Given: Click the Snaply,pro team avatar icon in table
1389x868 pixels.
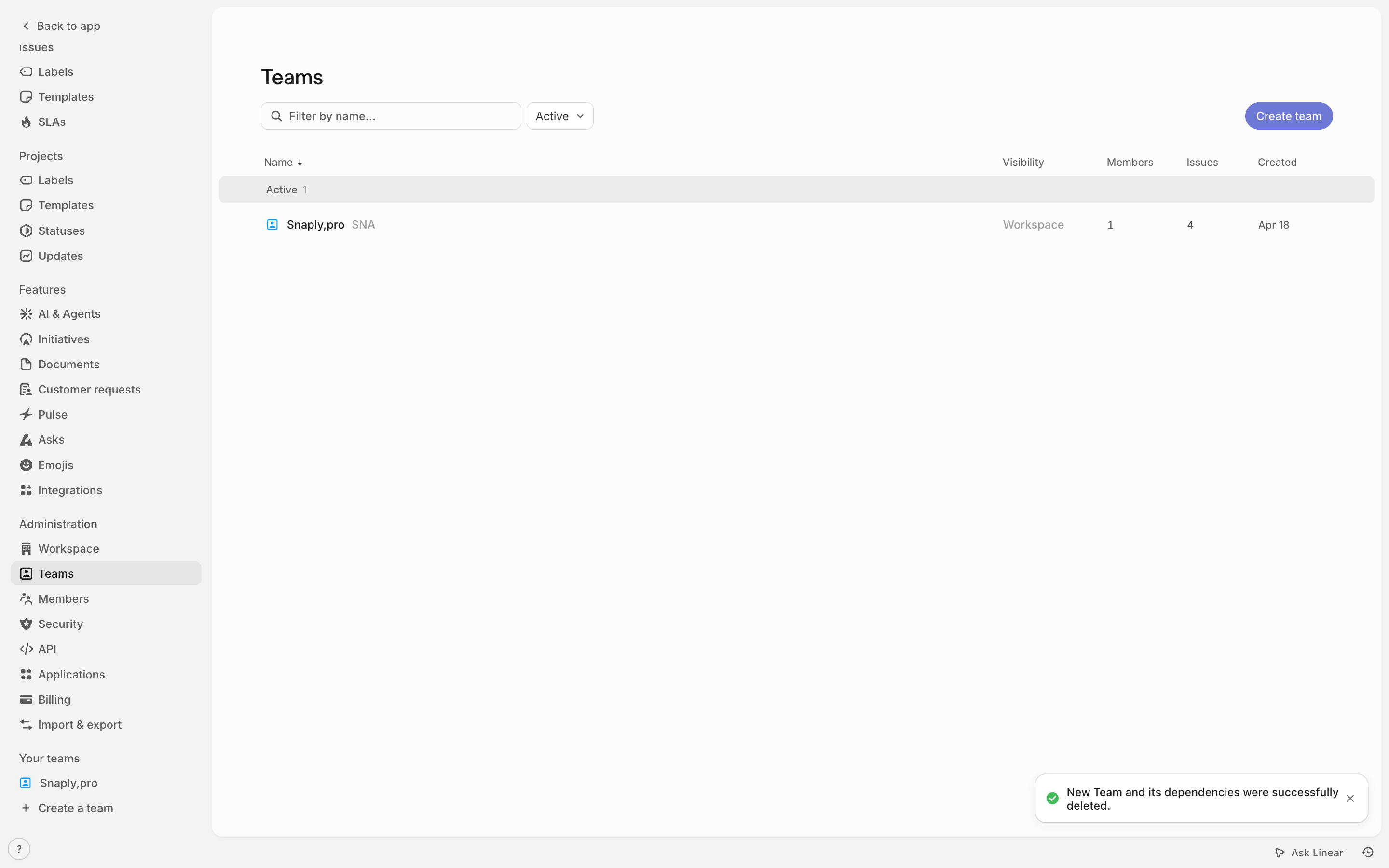Looking at the screenshot, I should (x=272, y=224).
